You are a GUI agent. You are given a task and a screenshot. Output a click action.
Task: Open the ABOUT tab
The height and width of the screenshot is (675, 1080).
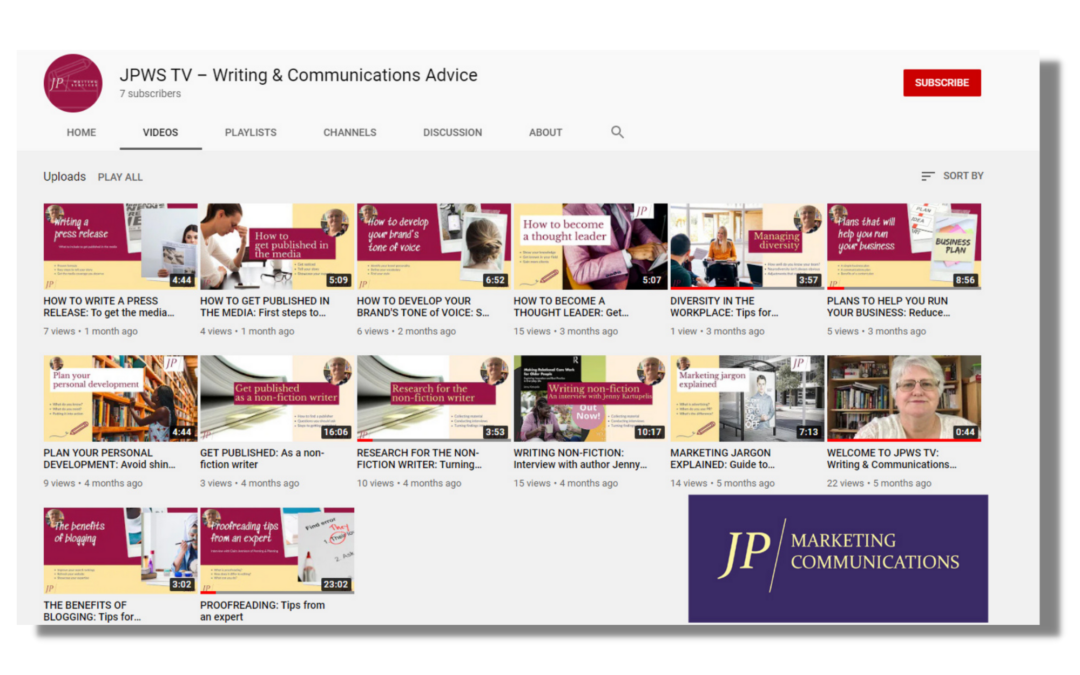click(545, 131)
